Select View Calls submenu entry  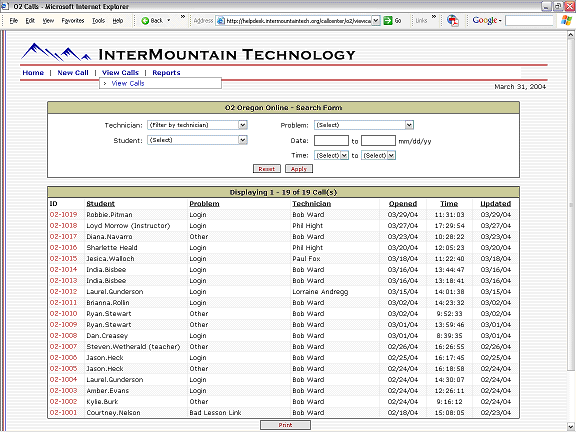coord(128,83)
